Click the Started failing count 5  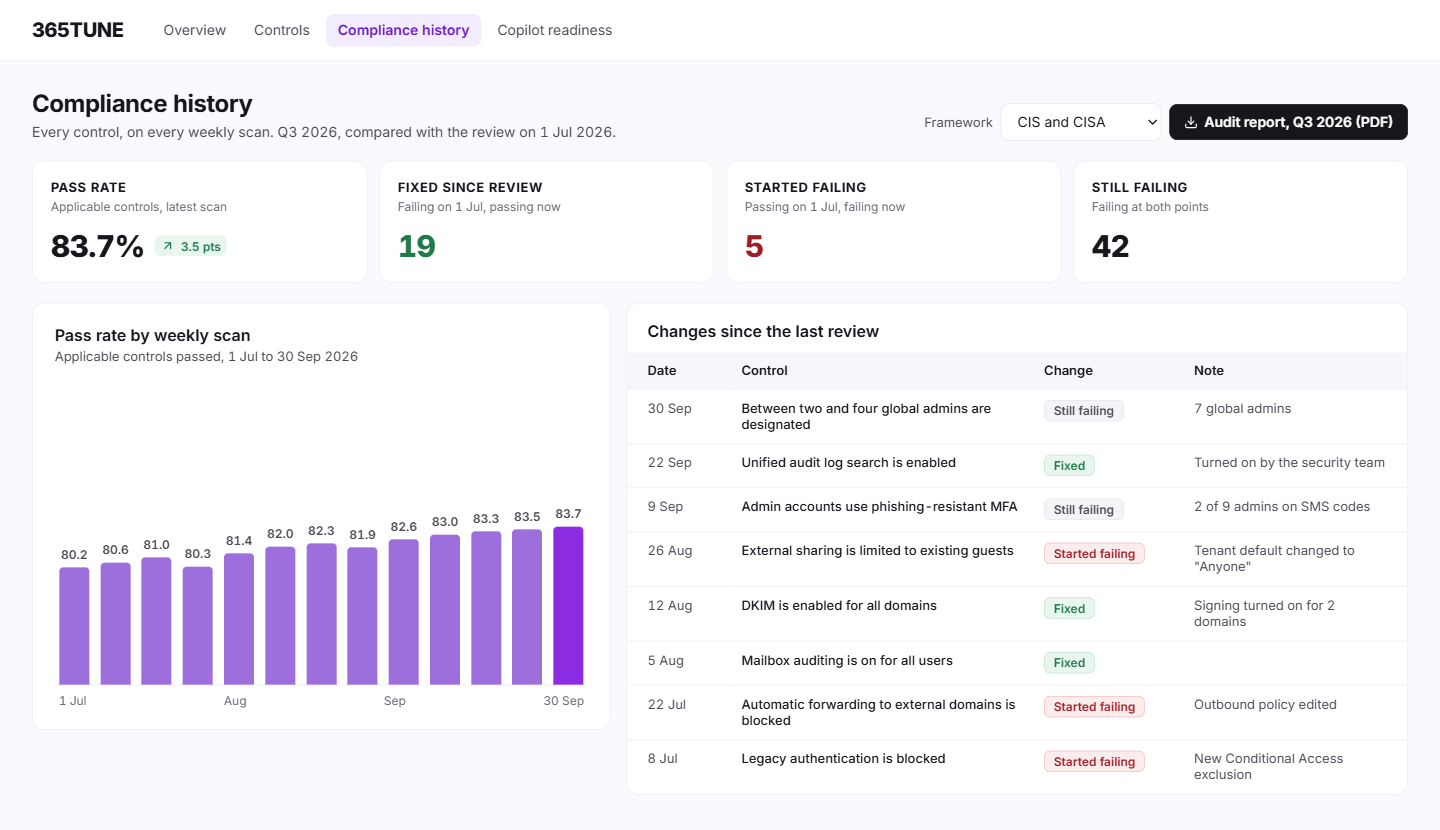tap(754, 246)
